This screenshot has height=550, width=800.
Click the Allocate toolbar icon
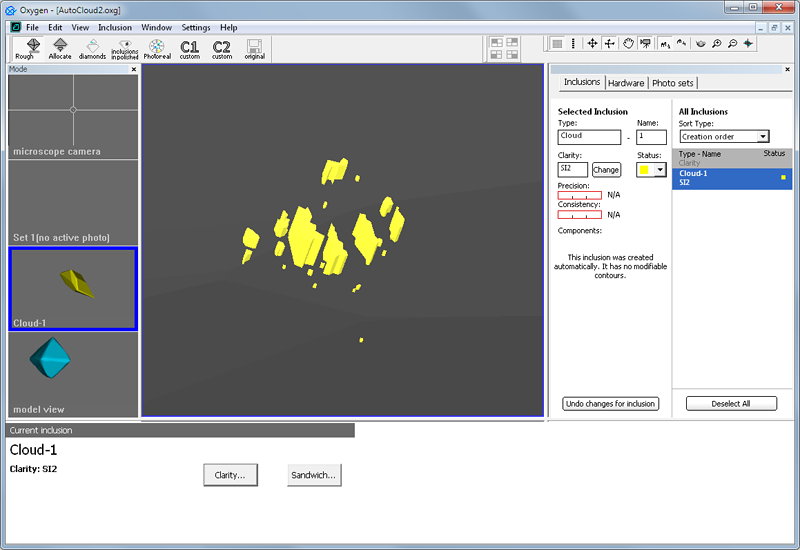[x=60, y=49]
